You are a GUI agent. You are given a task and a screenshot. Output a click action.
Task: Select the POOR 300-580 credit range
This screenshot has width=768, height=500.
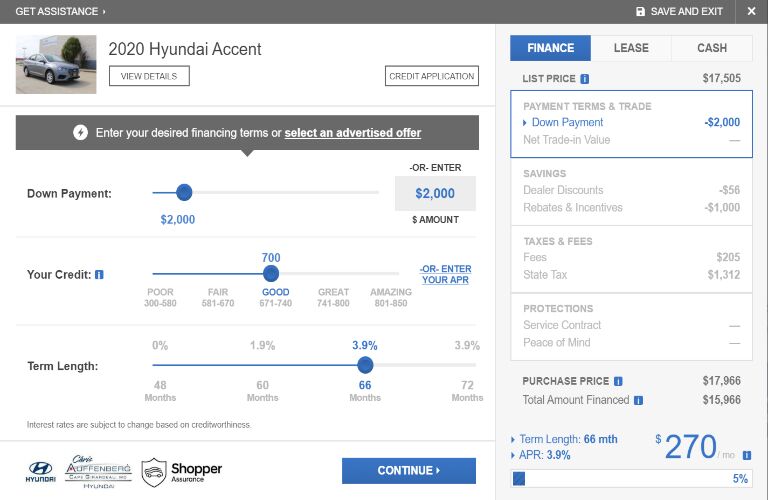coord(160,297)
